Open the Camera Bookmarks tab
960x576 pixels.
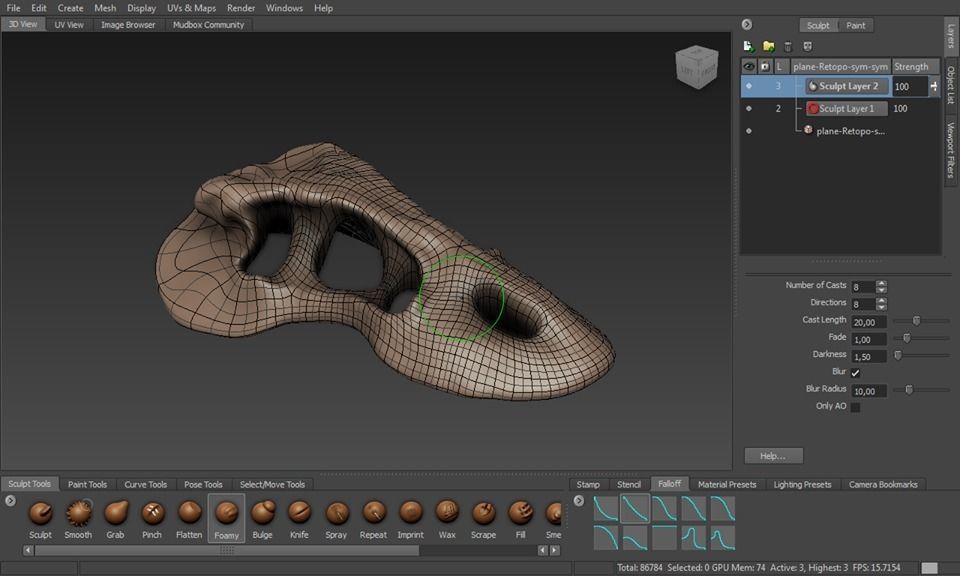(x=883, y=484)
